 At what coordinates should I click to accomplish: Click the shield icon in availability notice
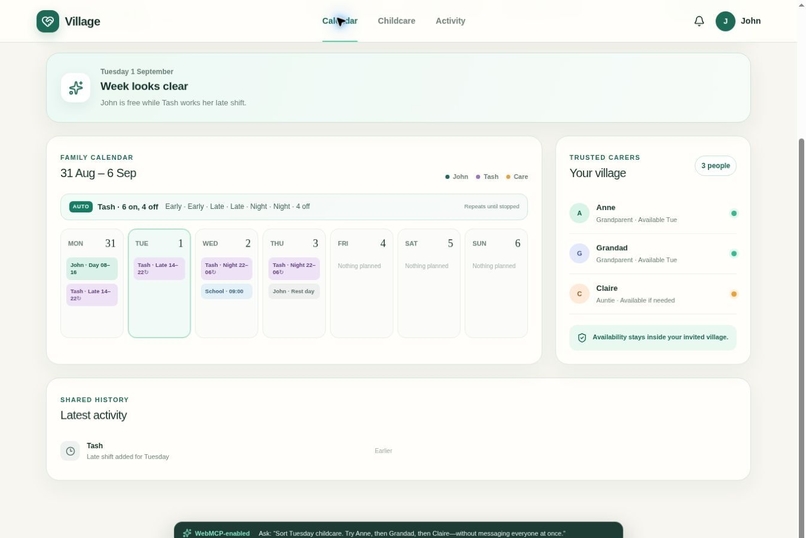(x=582, y=338)
